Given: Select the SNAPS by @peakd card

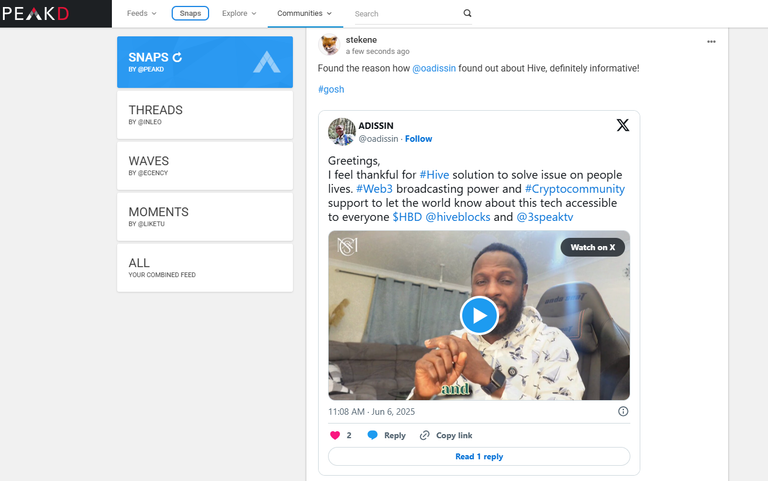Looking at the screenshot, I should tap(205, 62).
